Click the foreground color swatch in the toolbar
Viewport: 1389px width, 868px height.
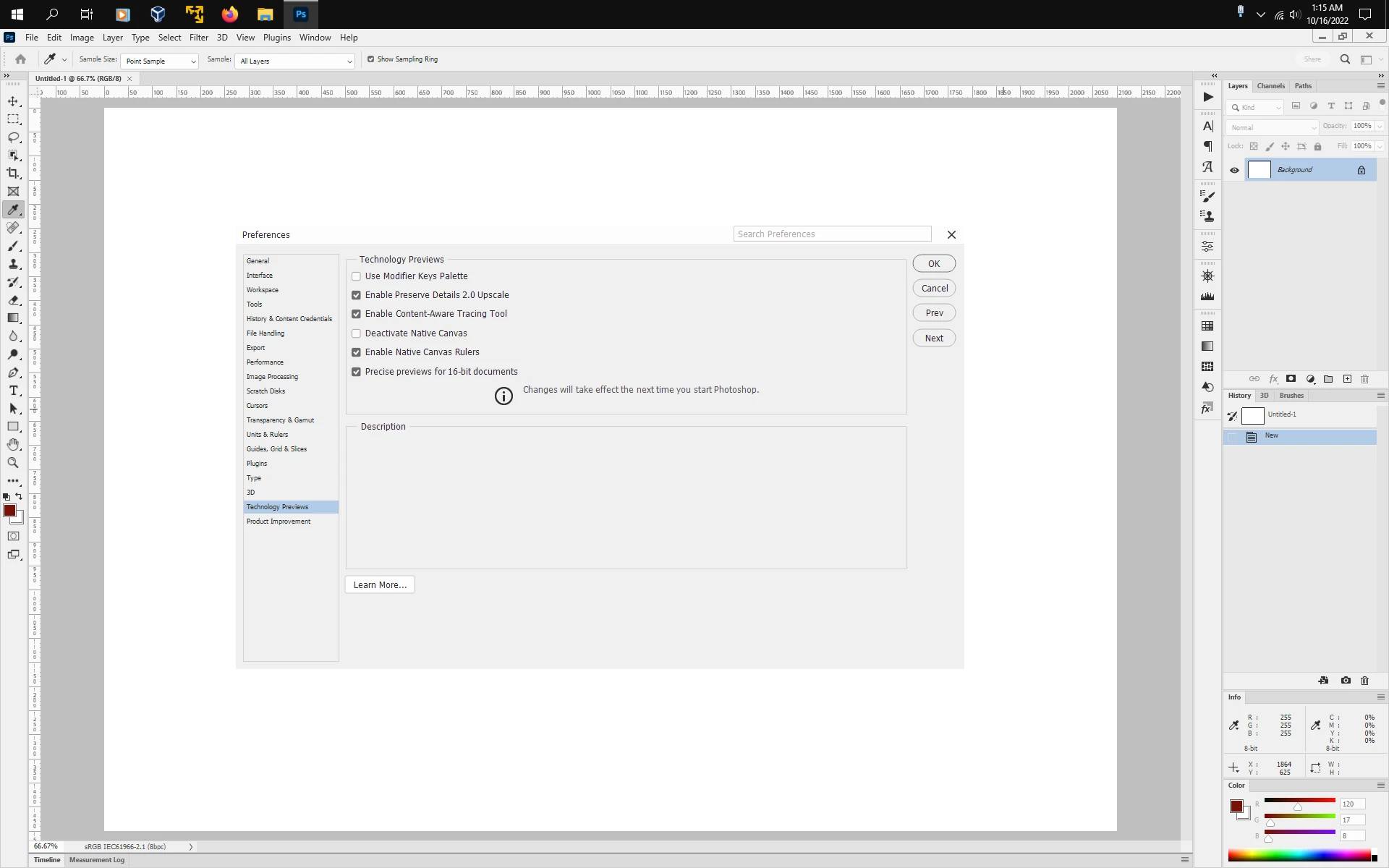click(9, 511)
